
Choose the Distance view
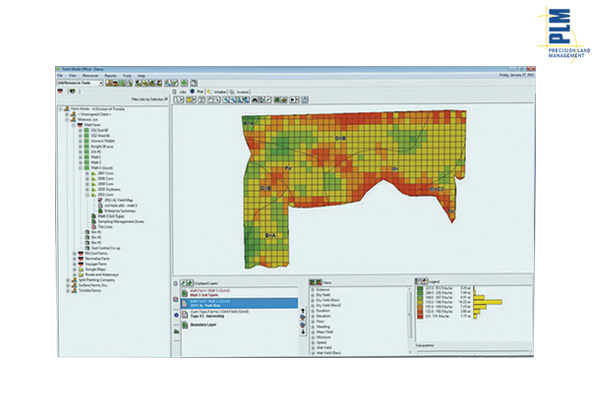(323, 290)
